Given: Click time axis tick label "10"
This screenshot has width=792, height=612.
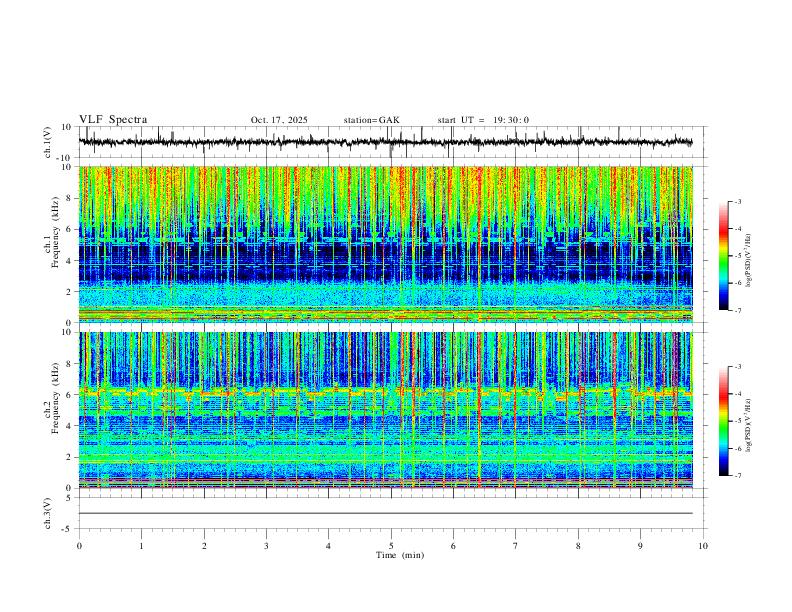Looking at the screenshot, I should [703, 546].
